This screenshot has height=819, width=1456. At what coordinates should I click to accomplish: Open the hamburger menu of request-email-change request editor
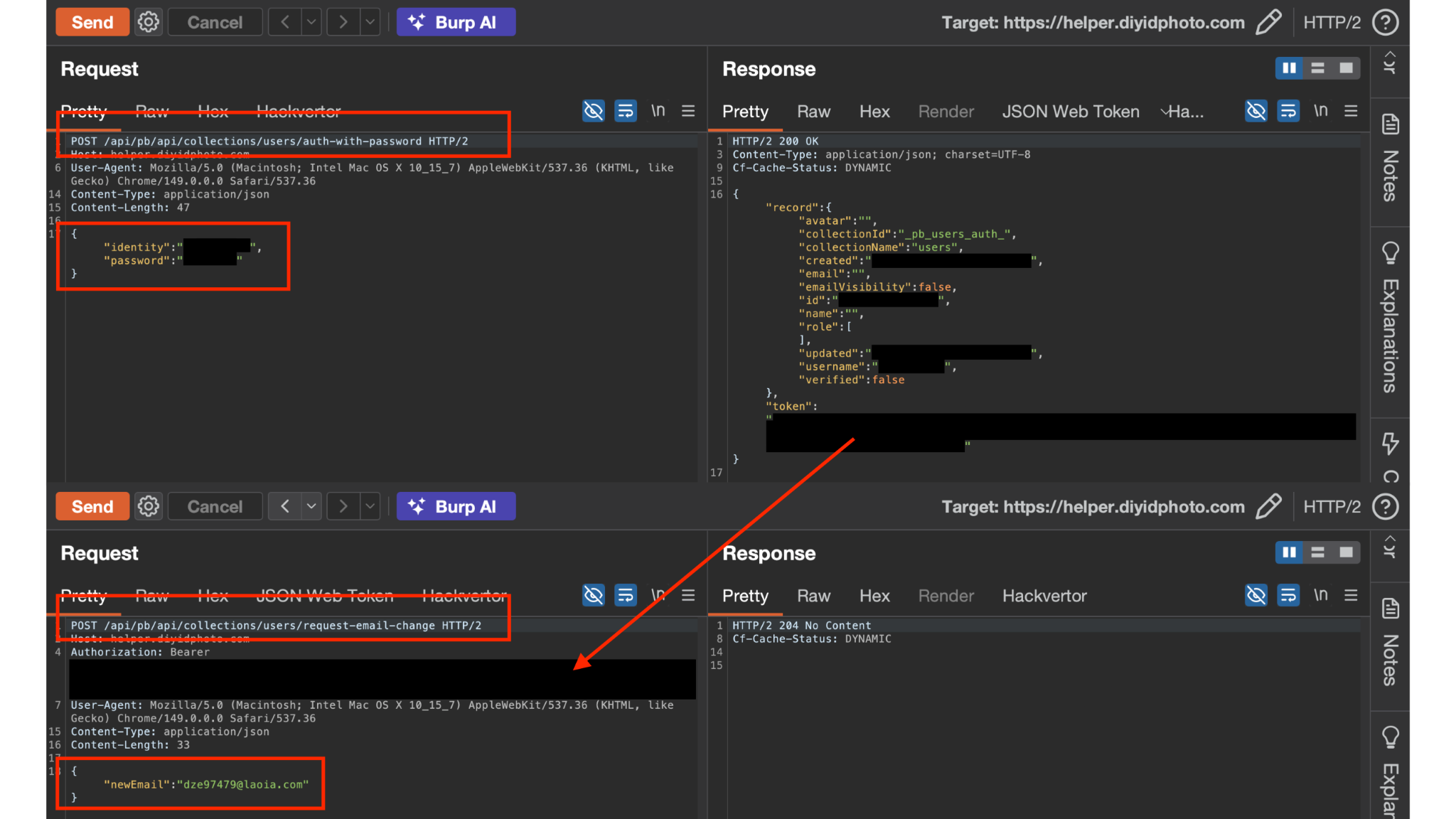(x=688, y=595)
